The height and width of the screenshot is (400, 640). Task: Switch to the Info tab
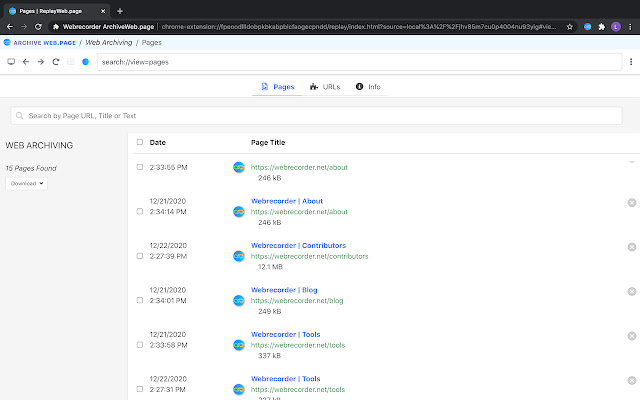[368, 87]
